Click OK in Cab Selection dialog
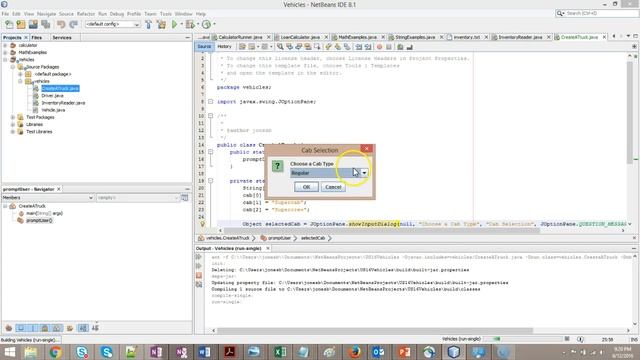 pos(306,187)
